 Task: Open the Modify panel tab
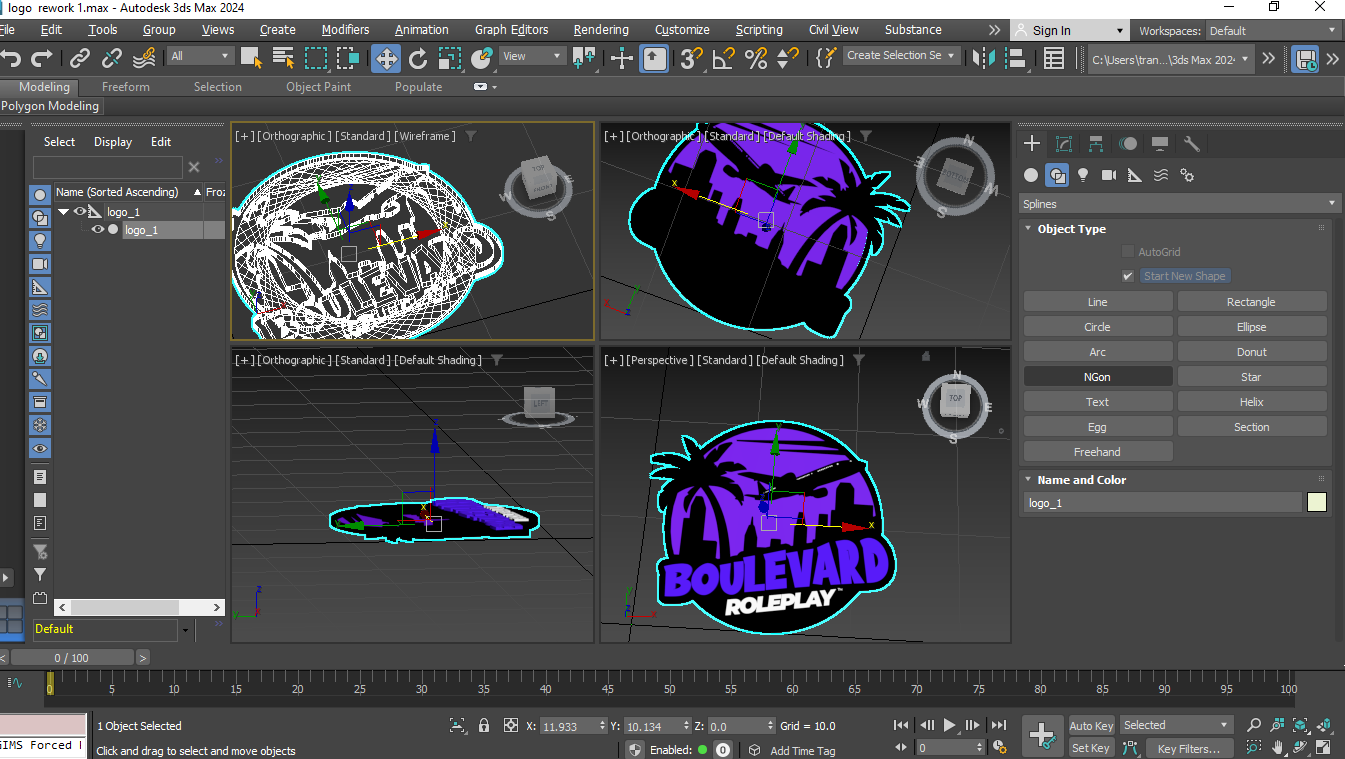tap(1064, 144)
